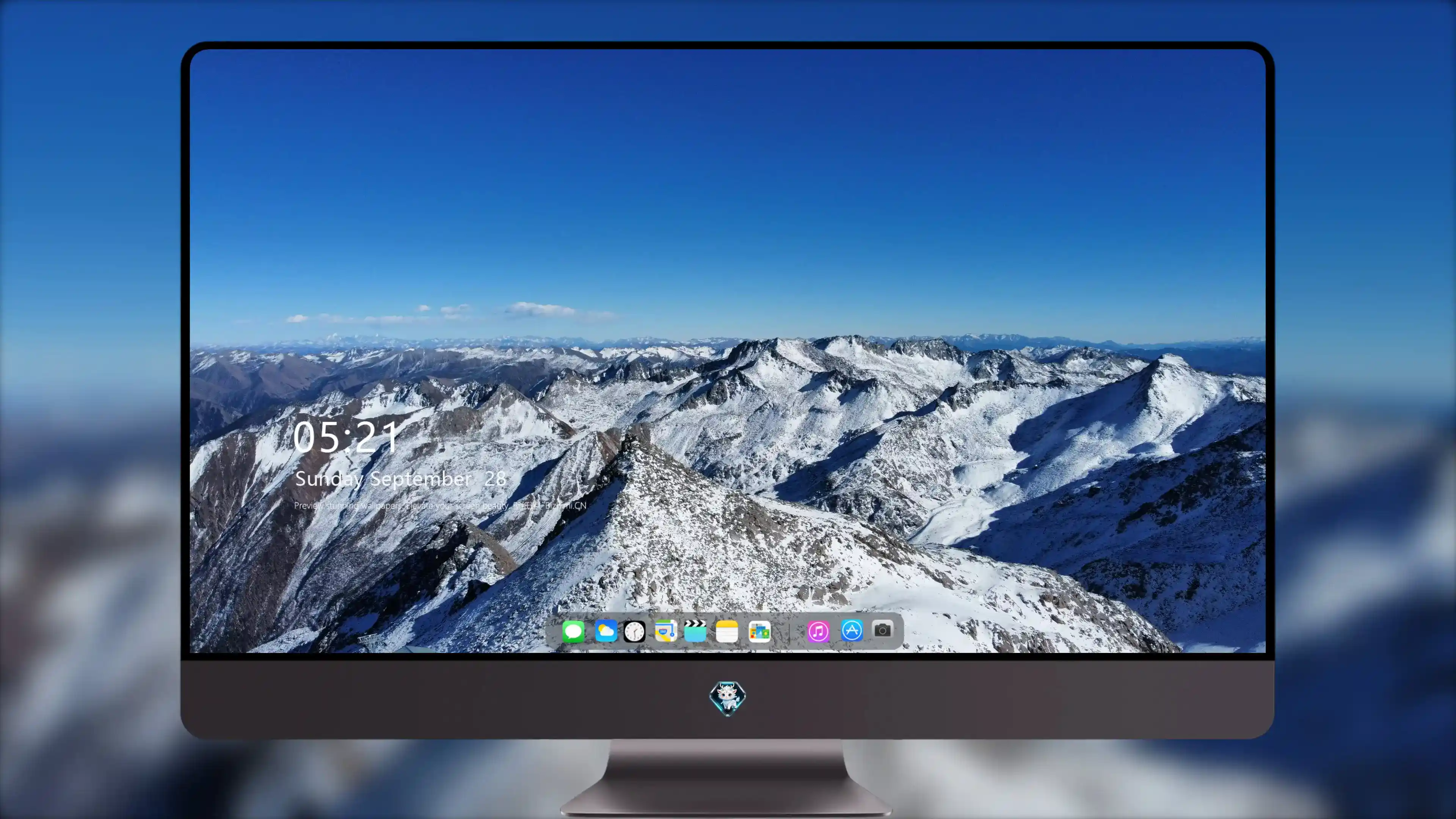Open the yellow Notes app in the dock

727,631
